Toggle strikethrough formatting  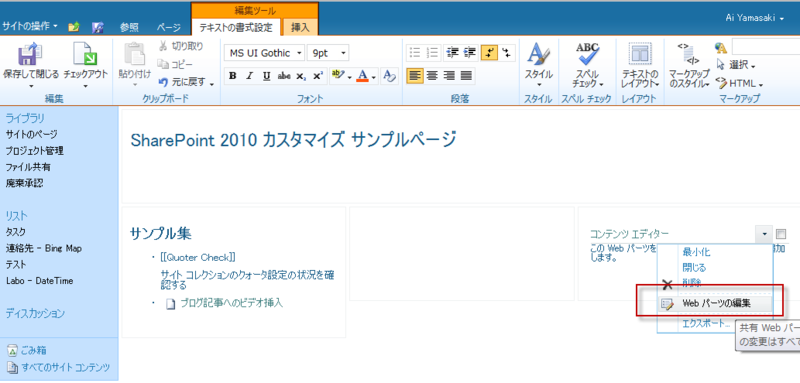tap(284, 76)
